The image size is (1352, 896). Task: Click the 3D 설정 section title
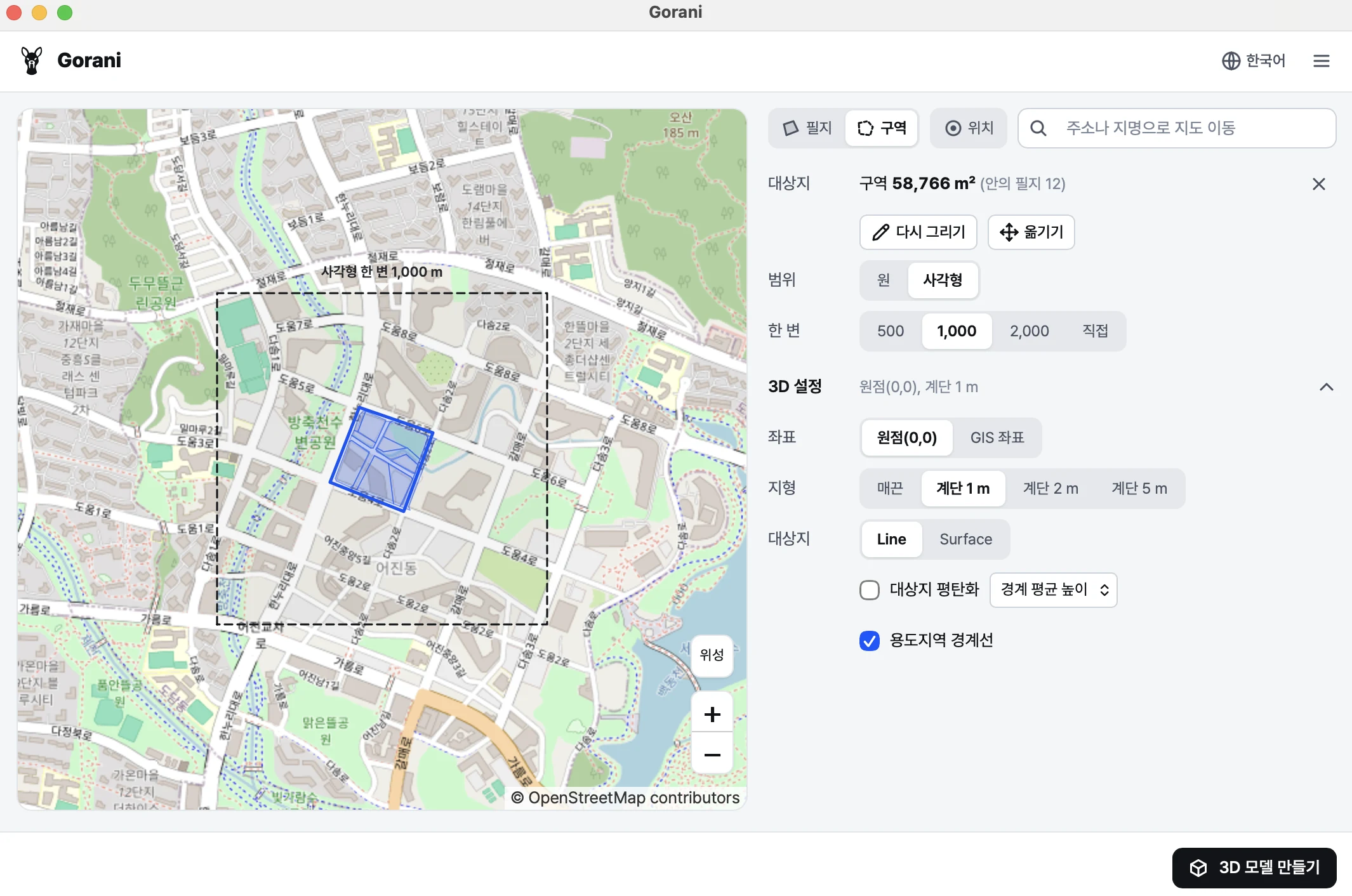coord(795,387)
